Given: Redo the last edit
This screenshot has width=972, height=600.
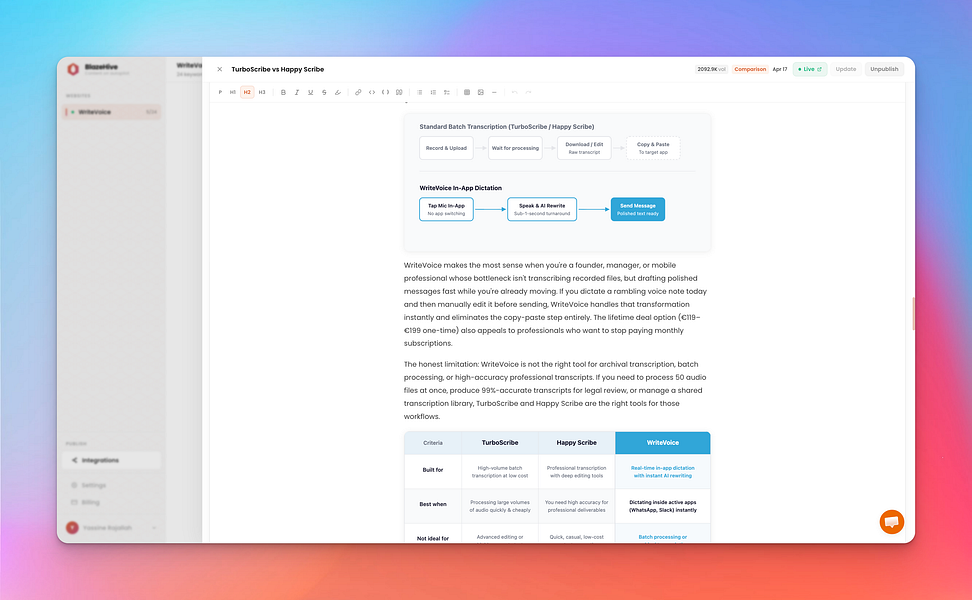Looking at the screenshot, I should point(528,92).
